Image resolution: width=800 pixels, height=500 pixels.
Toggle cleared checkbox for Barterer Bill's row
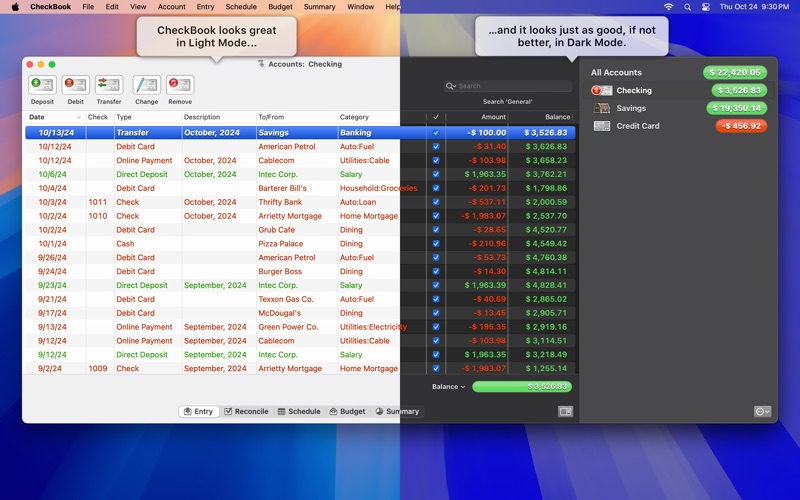pos(436,188)
